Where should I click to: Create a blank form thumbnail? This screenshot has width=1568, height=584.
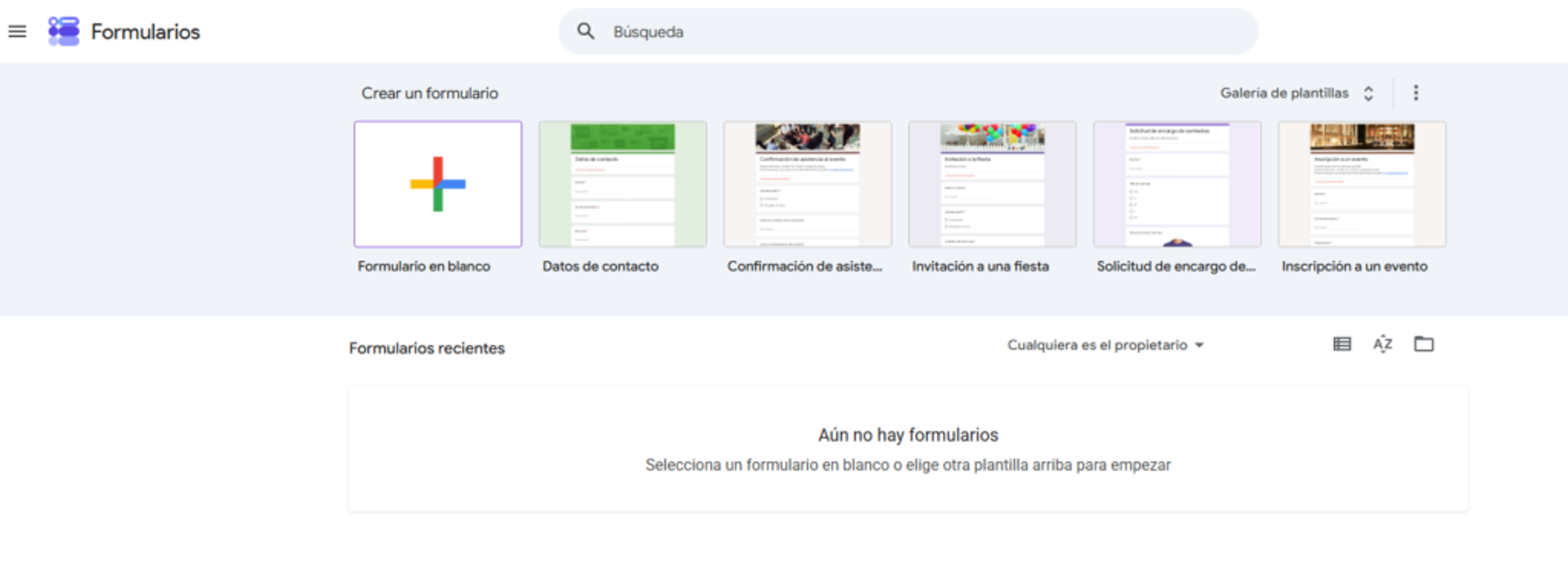[438, 184]
